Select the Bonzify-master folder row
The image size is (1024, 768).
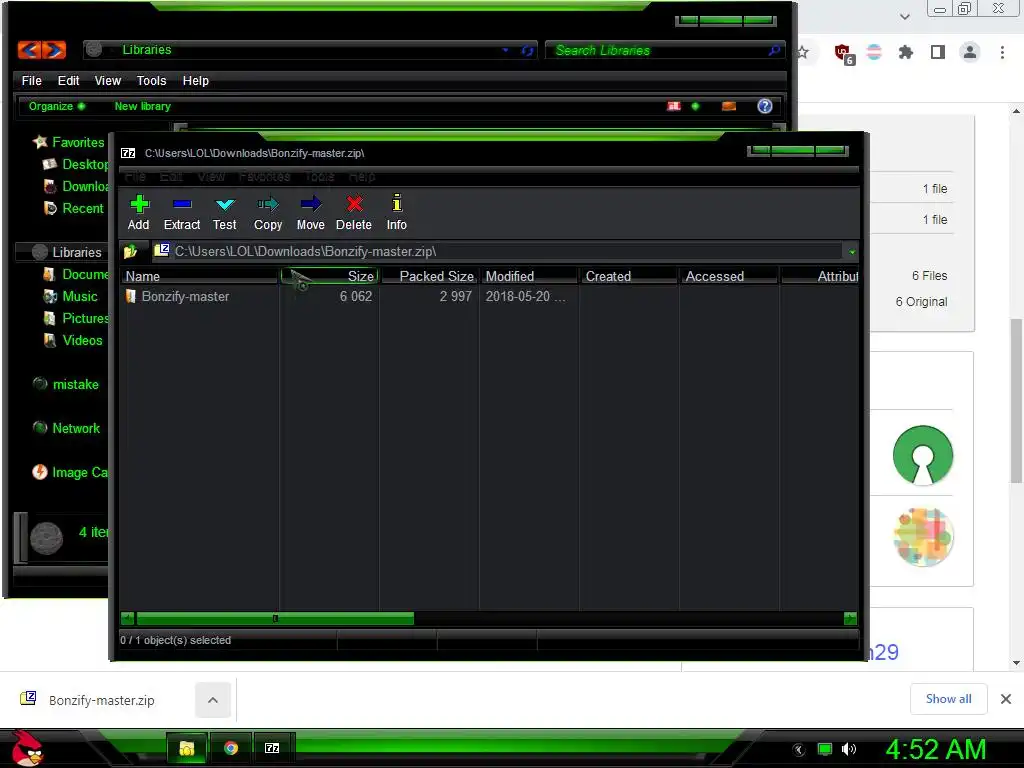click(x=178, y=296)
